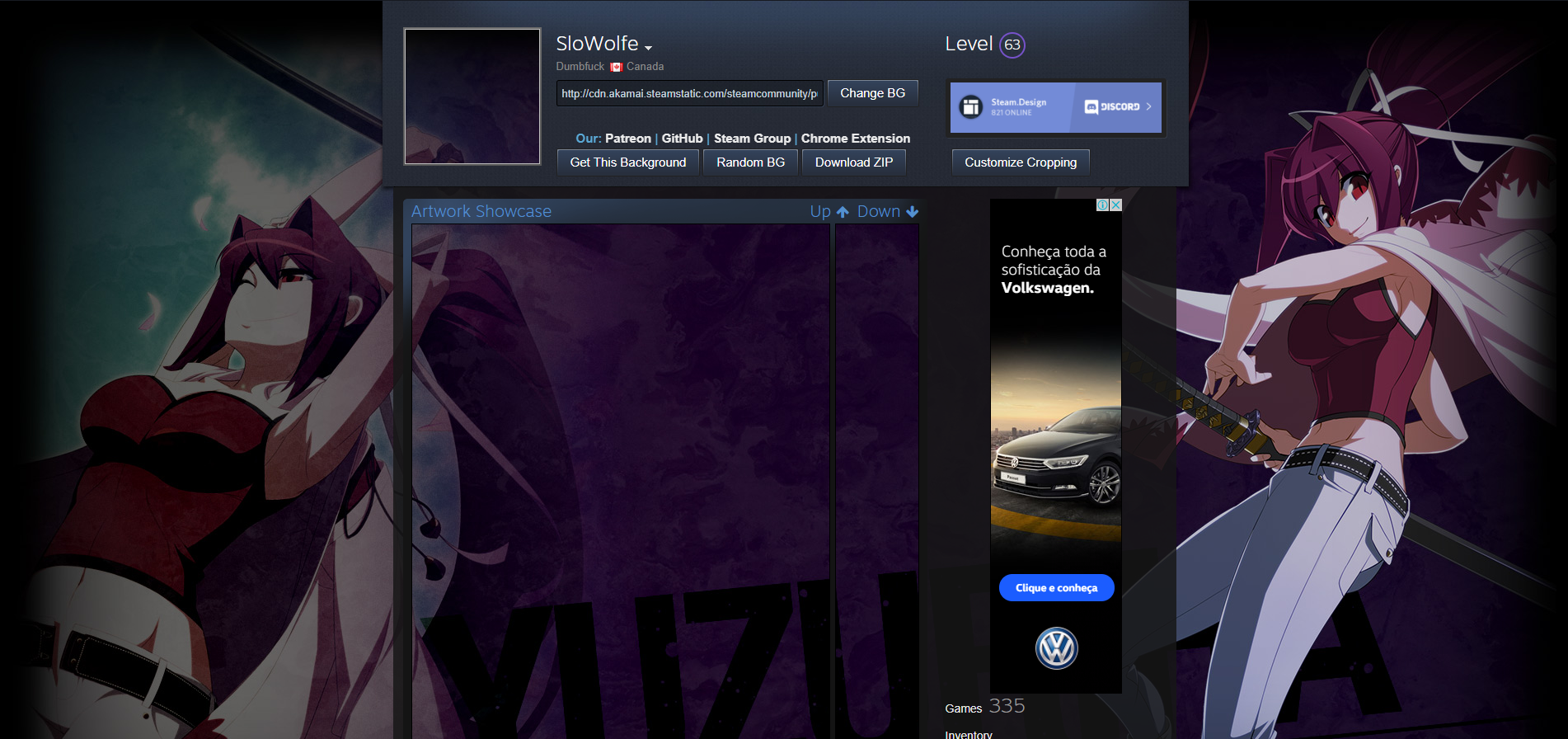Click the 'Canada' location text

pos(645,67)
